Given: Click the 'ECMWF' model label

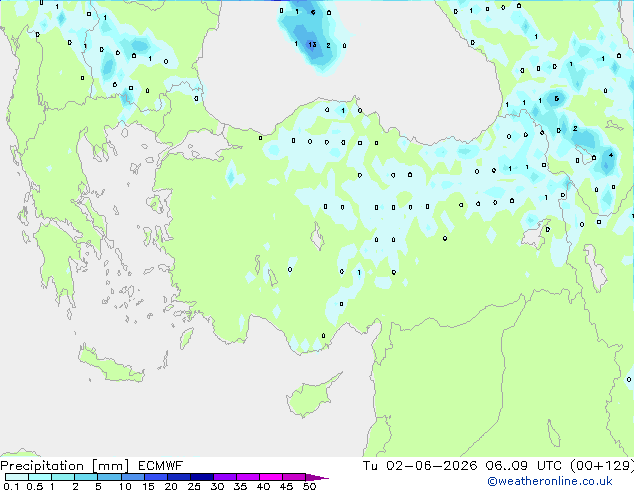Looking at the screenshot, I should click(x=161, y=466).
